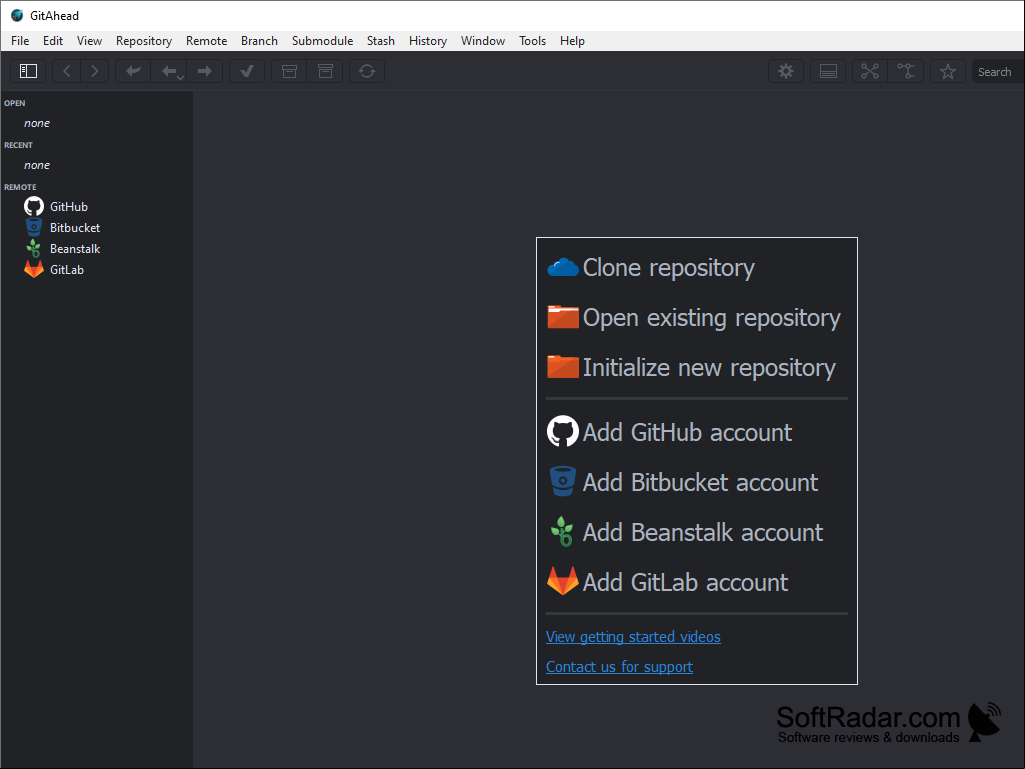The height and width of the screenshot is (769, 1025).
Task: Open the Edit menu
Action: (53, 41)
